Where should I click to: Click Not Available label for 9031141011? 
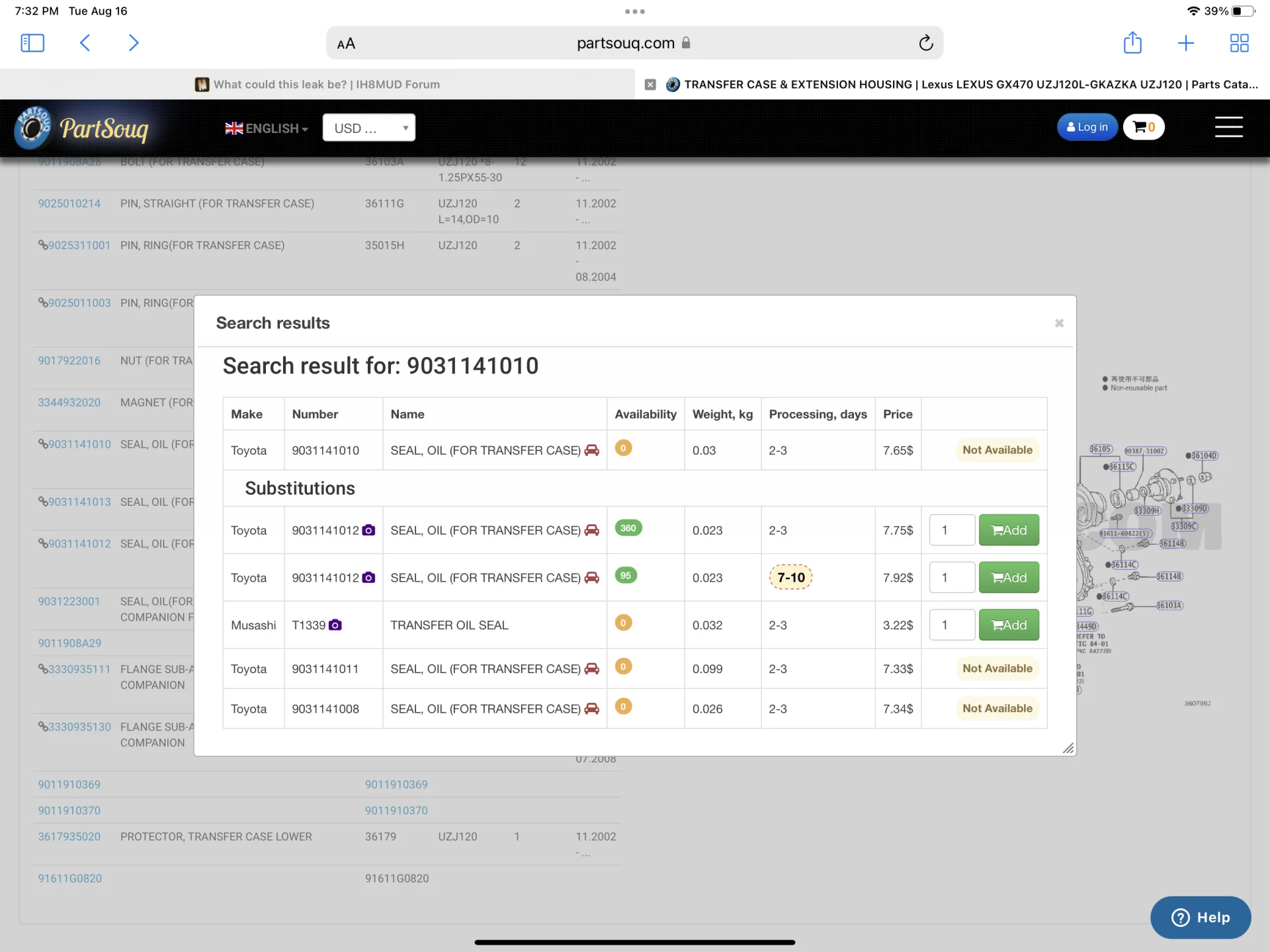[997, 668]
